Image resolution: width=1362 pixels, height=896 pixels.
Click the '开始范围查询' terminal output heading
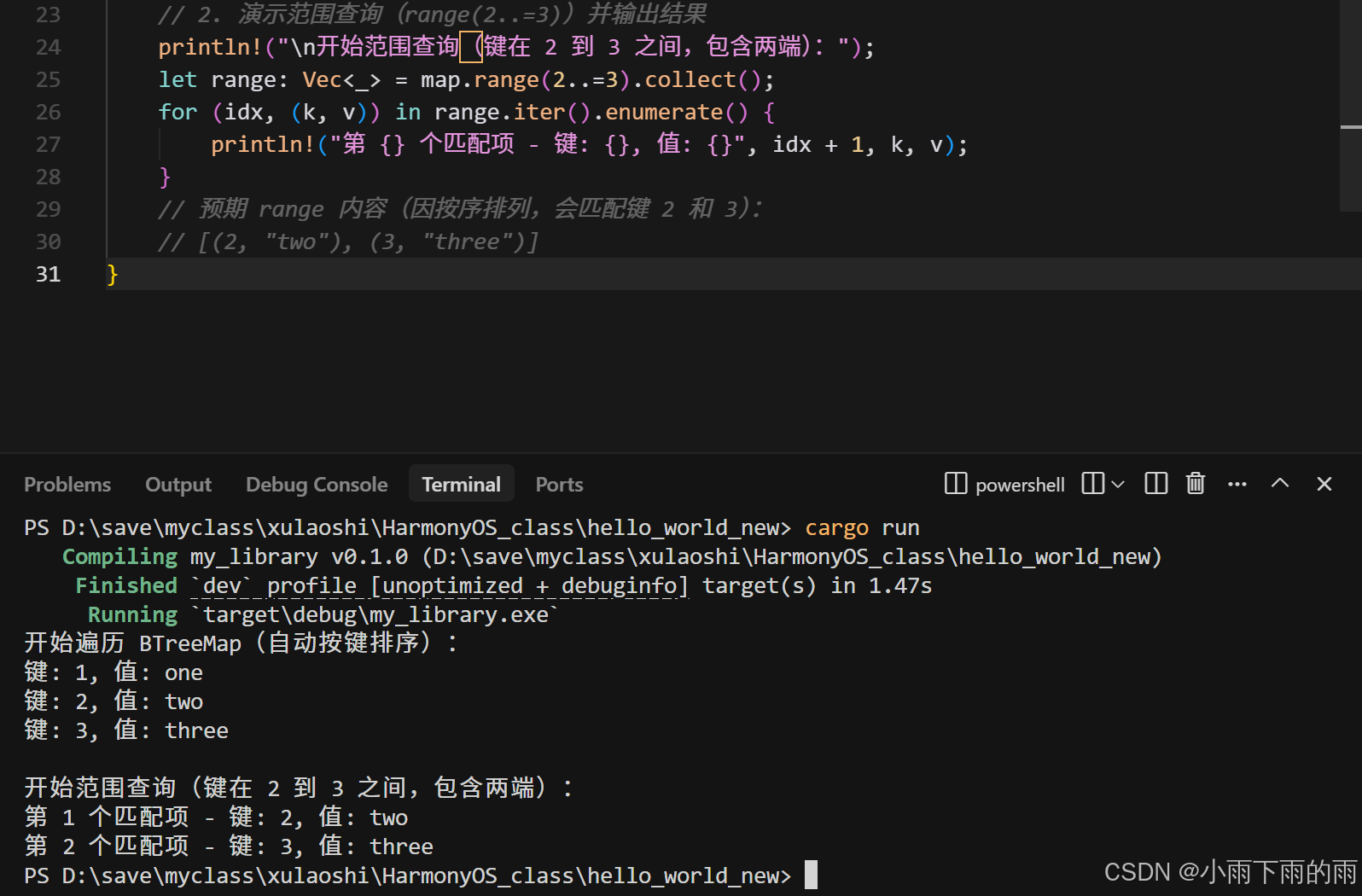tap(299, 789)
